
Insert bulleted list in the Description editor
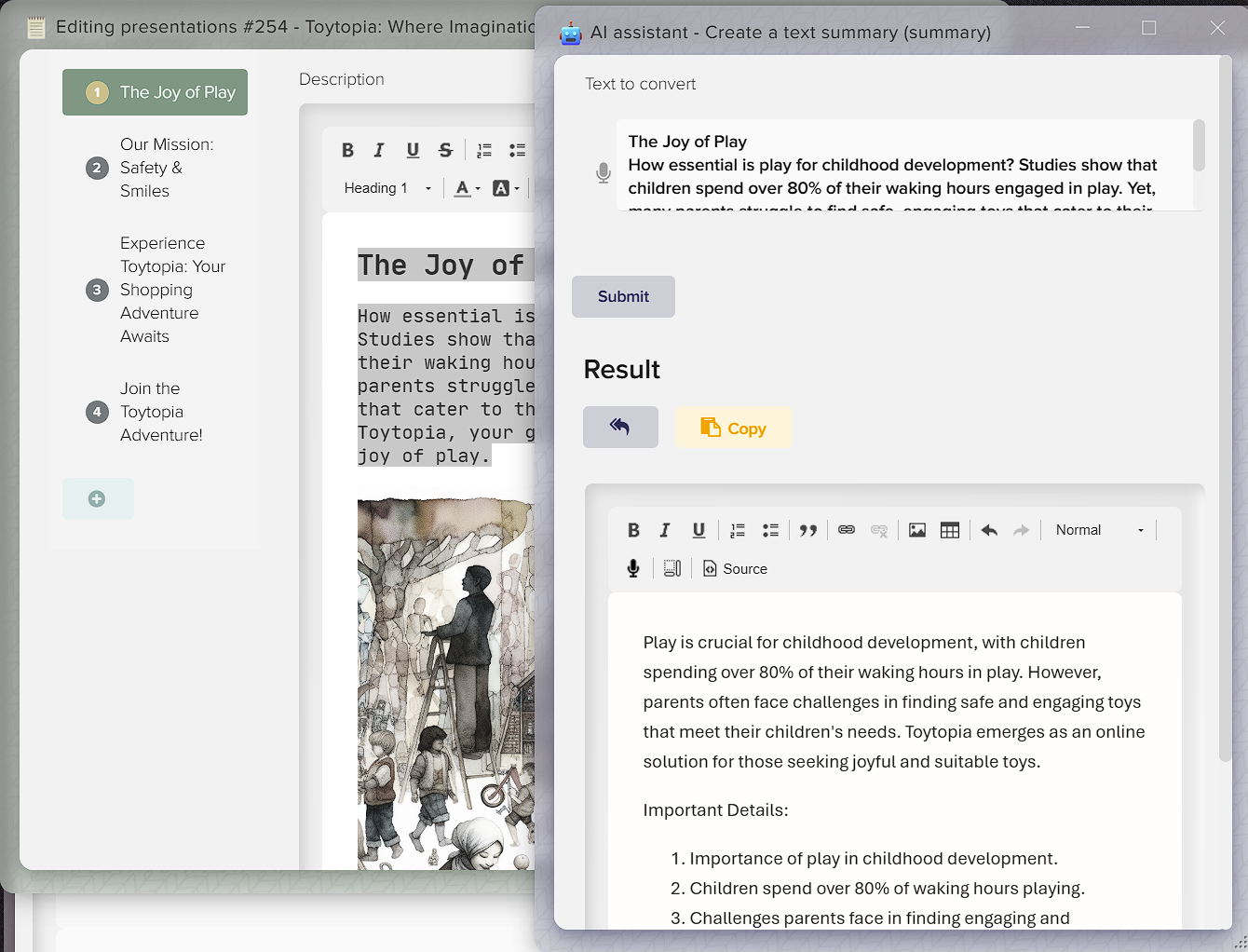tap(517, 150)
